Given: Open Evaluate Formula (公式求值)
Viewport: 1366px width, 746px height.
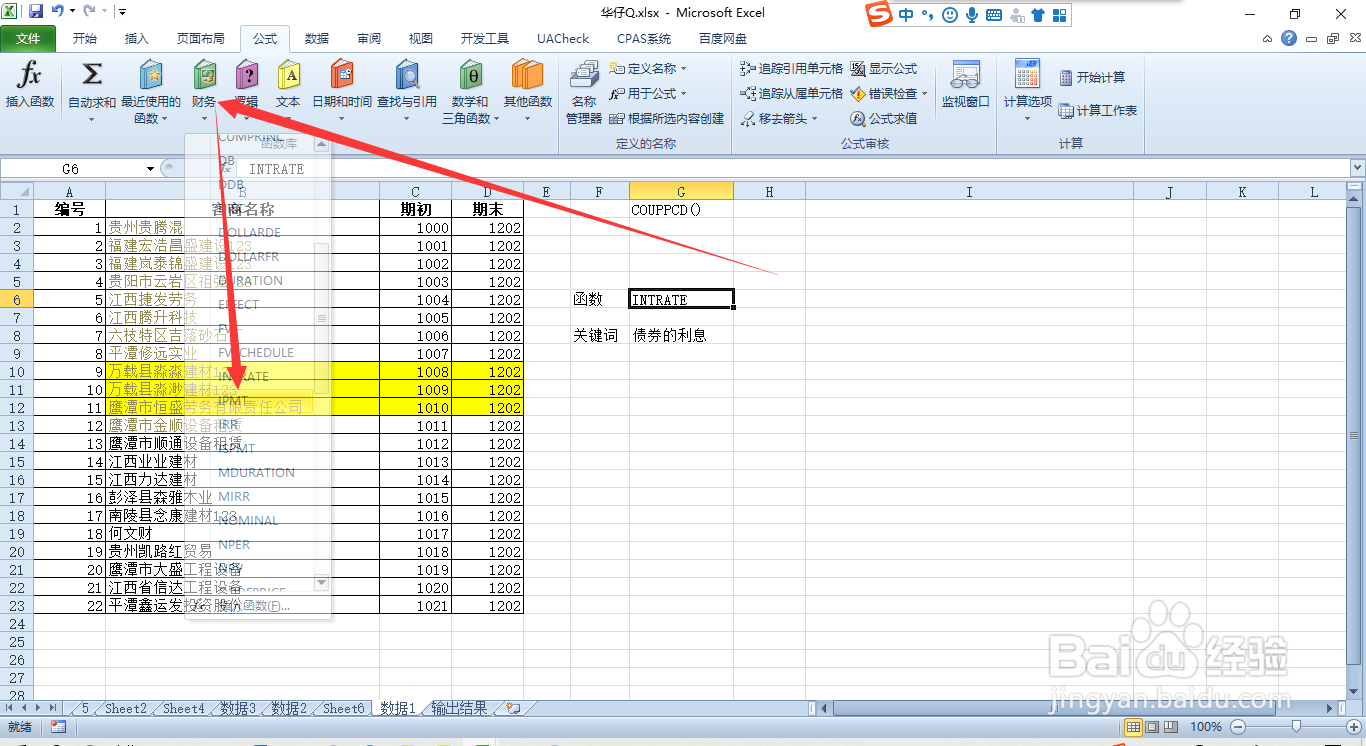Looking at the screenshot, I should coord(884,118).
